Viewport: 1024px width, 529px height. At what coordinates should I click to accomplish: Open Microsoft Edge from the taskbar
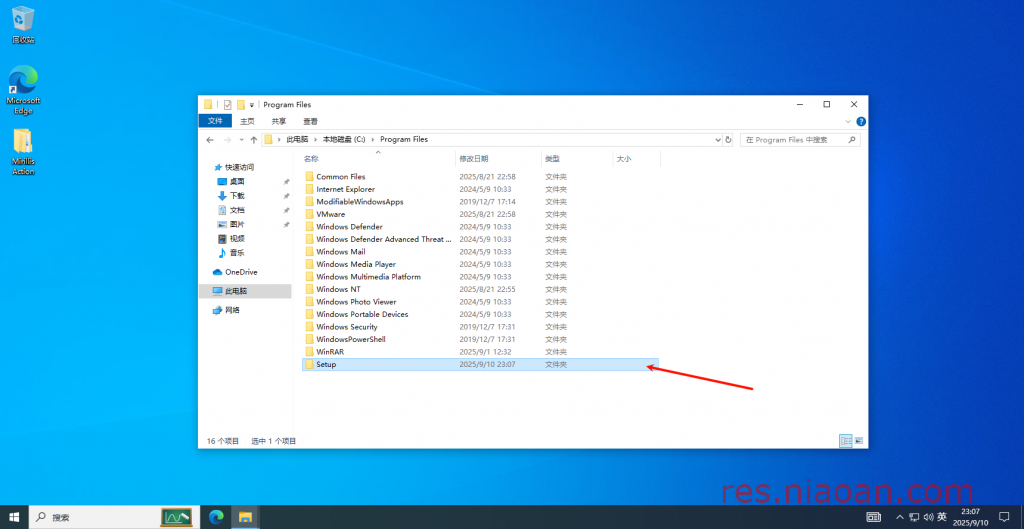coord(216,517)
